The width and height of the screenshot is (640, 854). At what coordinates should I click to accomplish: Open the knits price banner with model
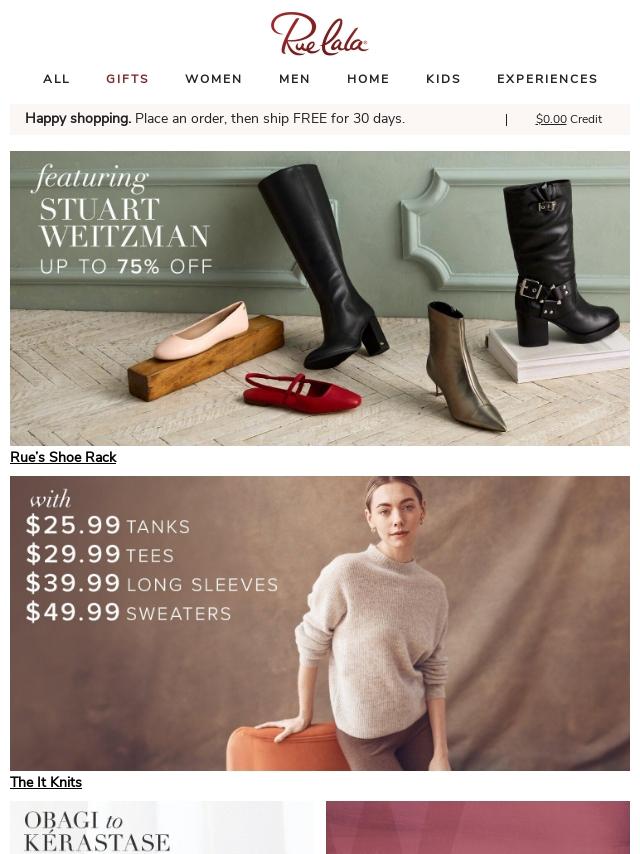320,623
